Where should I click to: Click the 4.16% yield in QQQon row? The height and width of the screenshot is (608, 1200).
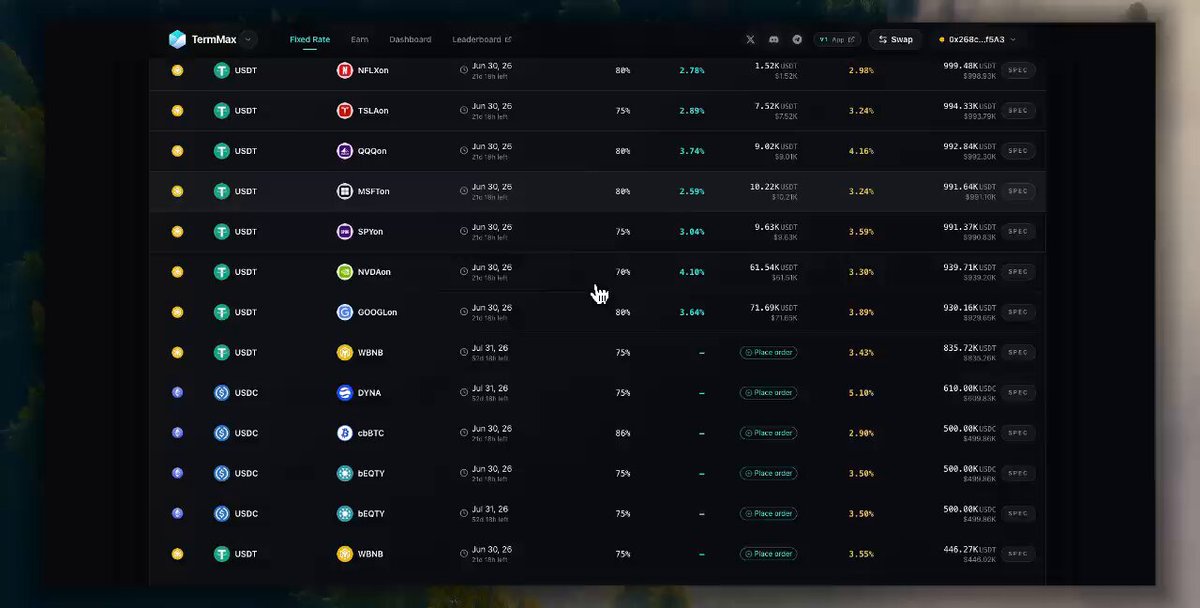[x=861, y=151]
